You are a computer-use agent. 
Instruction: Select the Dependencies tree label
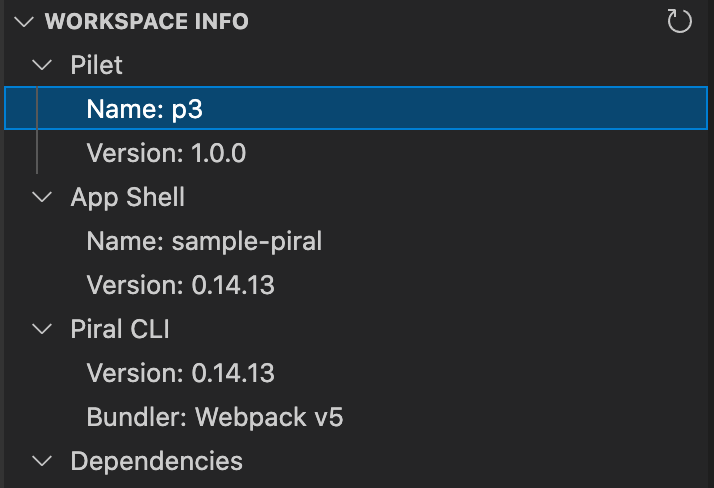pos(156,461)
